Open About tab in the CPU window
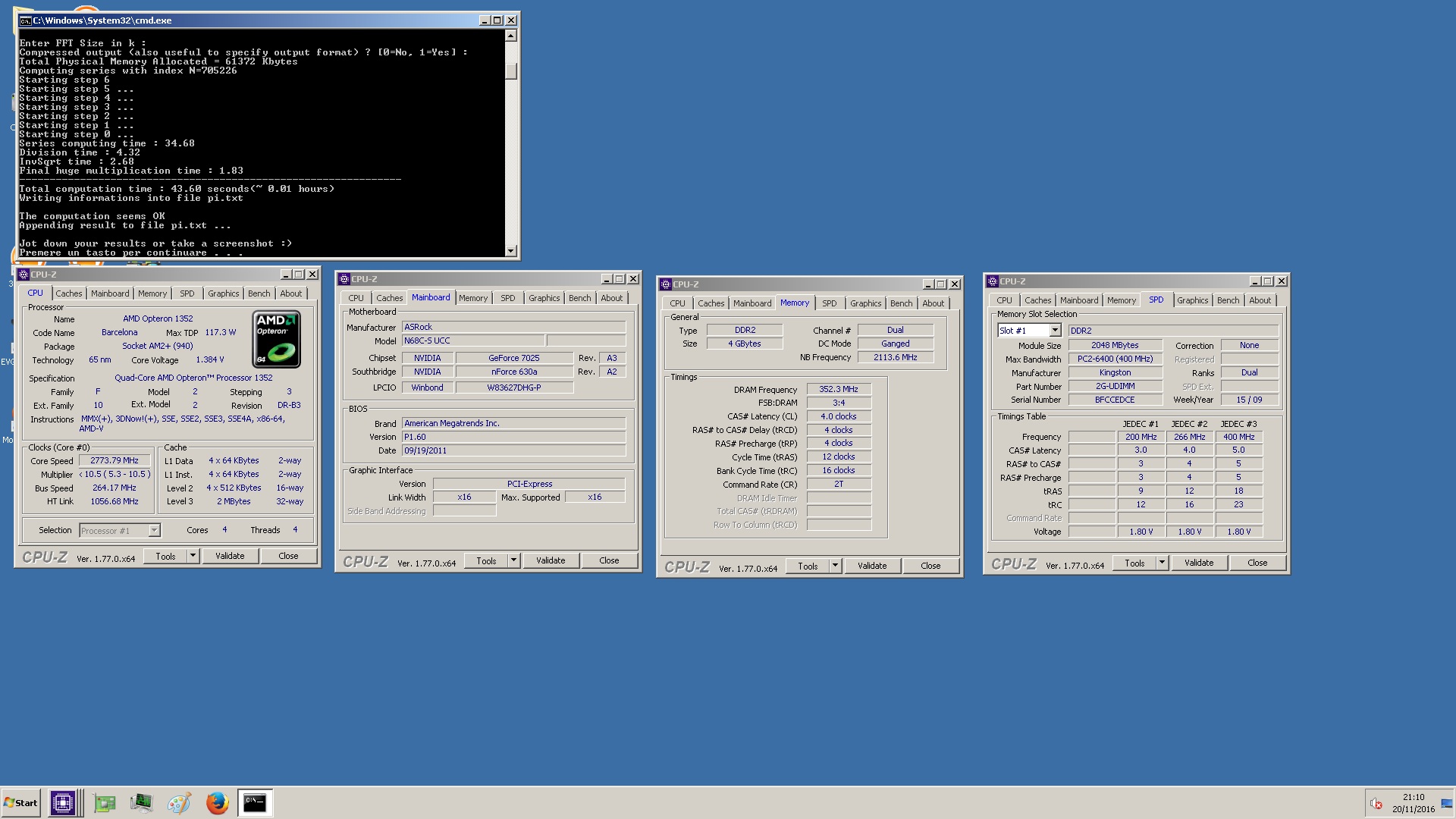The width and height of the screenshot is (1456, 819). [x=290, y=293]
